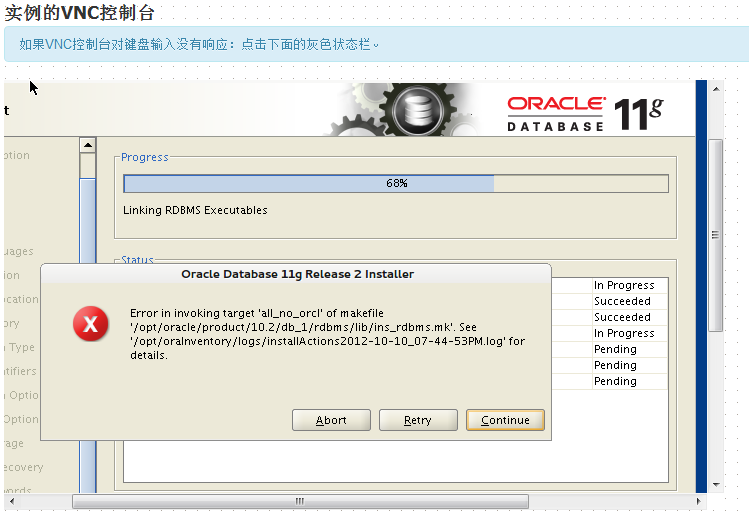This screenshot has height=512, width=749.
Task: Continue past the installer error
Action: (505, 420)
